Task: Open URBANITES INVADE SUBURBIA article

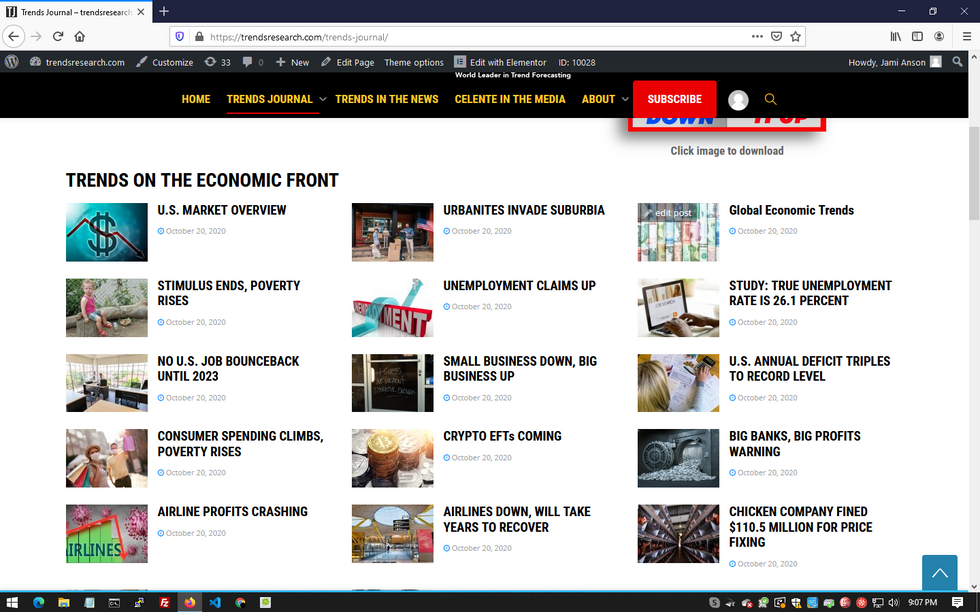Action: click(524, 210)
